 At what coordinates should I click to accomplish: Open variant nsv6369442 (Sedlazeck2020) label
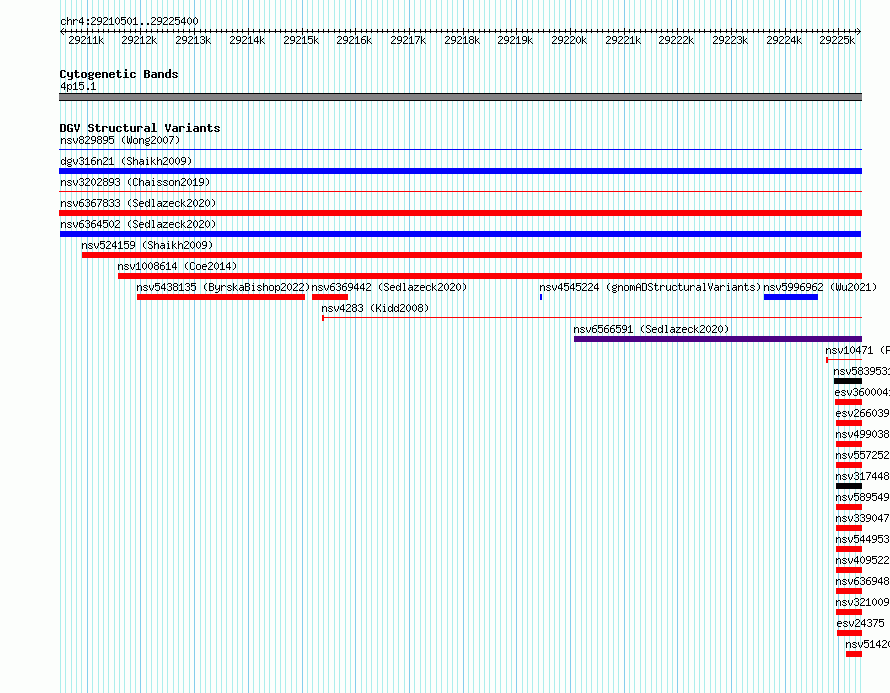(389, 287)
